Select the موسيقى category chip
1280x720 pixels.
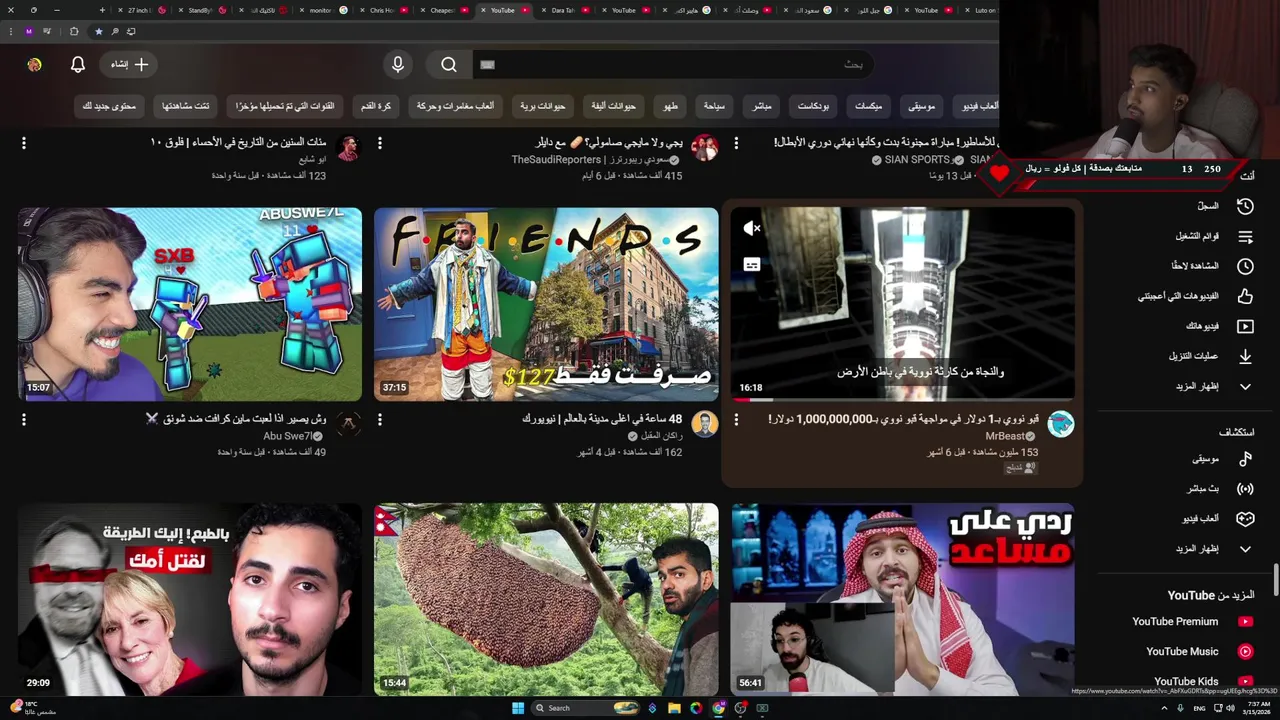point(921,105)
